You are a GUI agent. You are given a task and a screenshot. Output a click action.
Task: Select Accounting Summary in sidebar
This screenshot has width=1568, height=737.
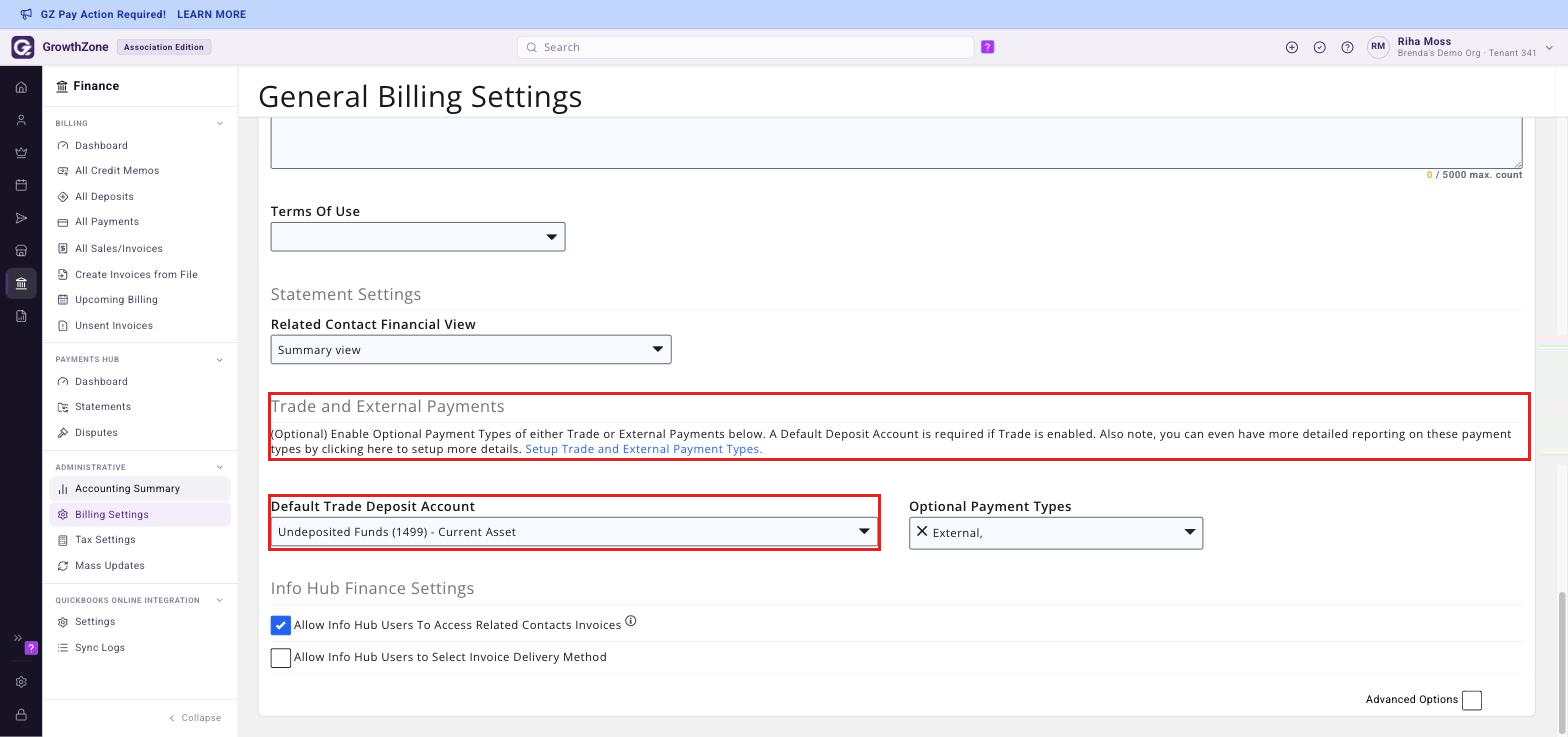(x=140, y=489)
